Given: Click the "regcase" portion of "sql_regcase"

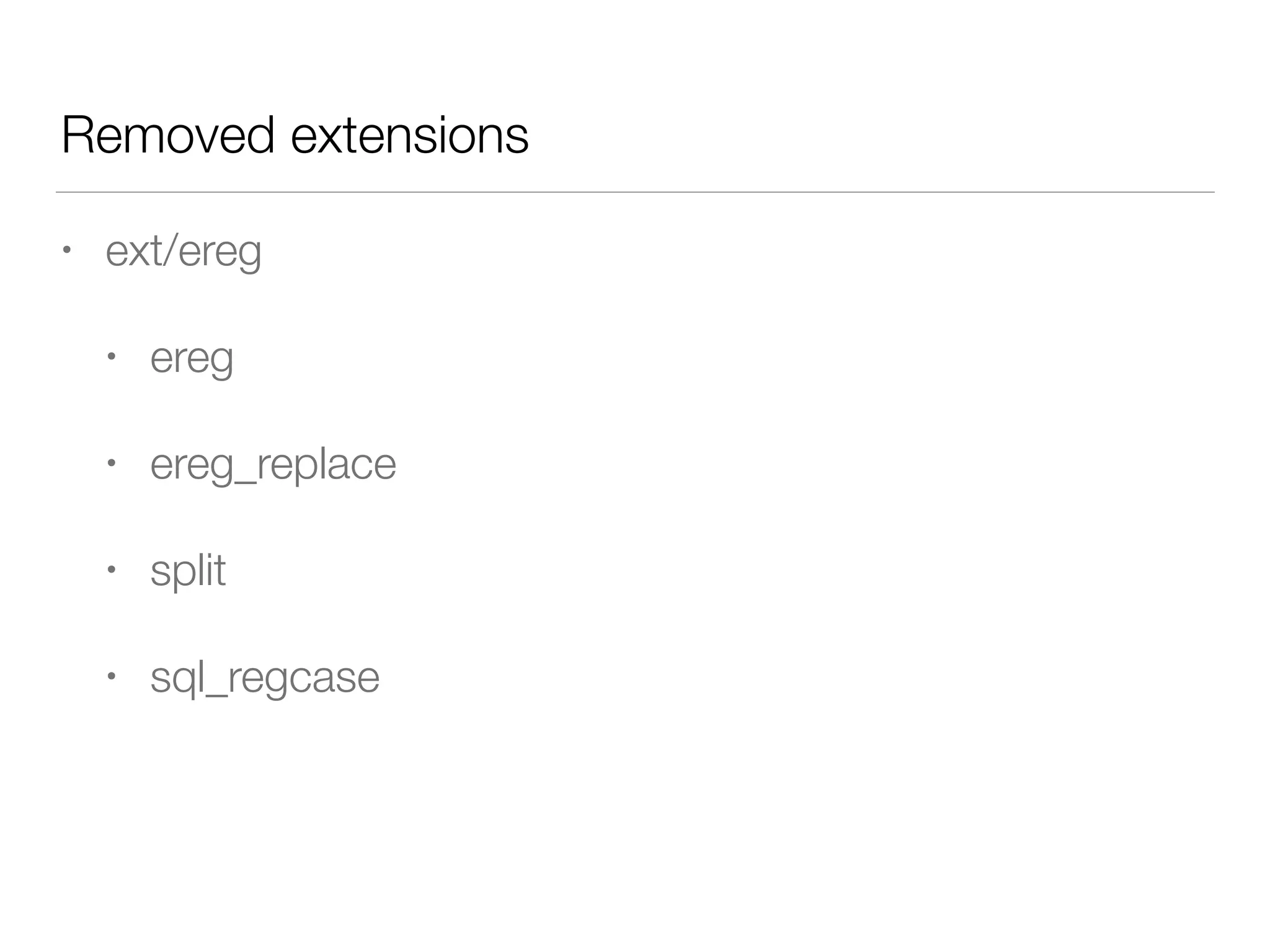Looking at the screenshot, I should pos(304,677).
